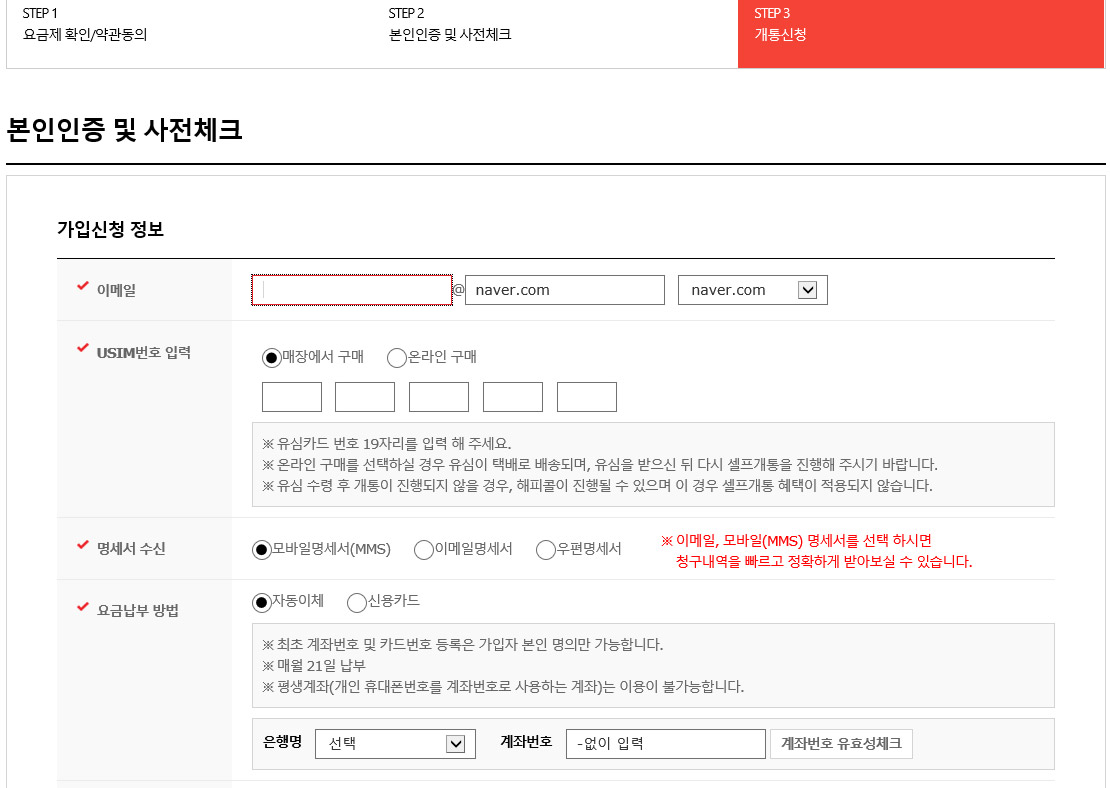The width and height of the screenshot is (1110, 788).
Task: Click the email domain field showing naver.com
Action: coord(565,290)
